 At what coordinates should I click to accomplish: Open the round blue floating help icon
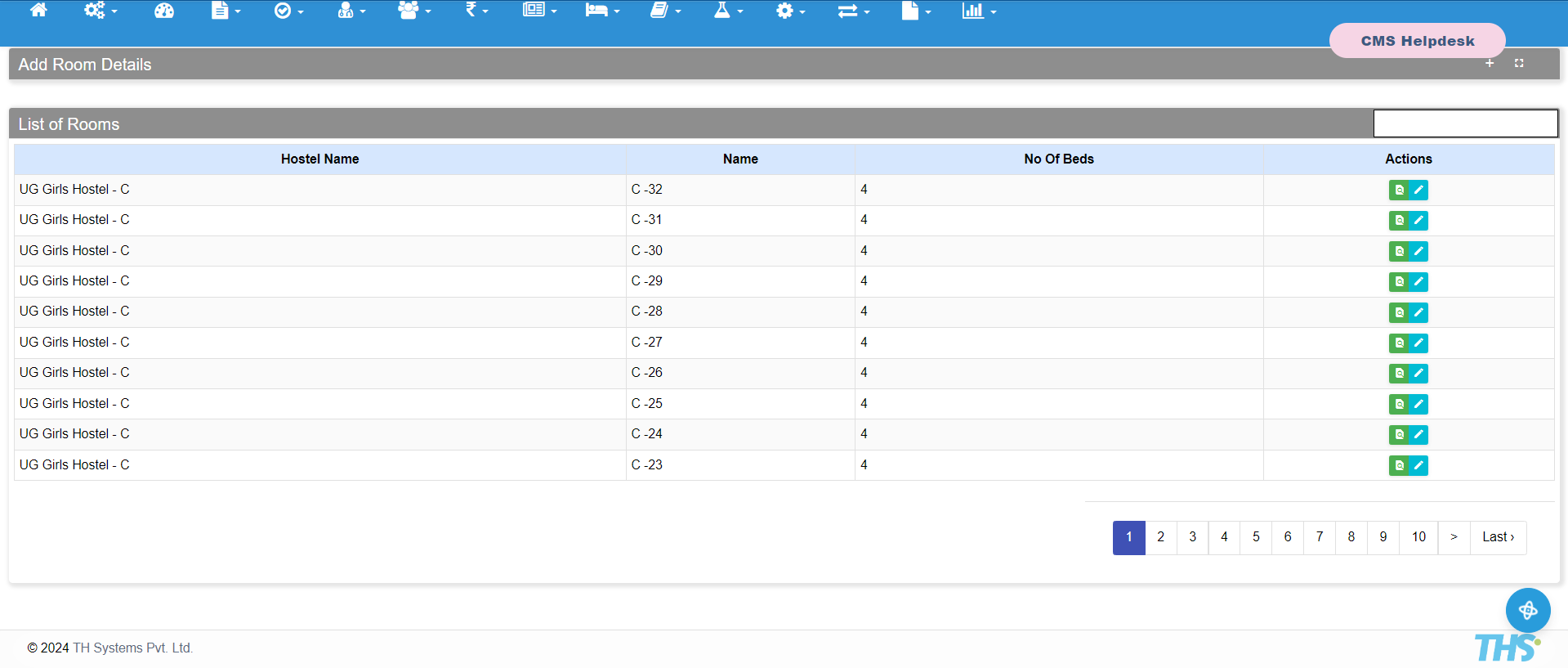click(x=1527, y=610)
